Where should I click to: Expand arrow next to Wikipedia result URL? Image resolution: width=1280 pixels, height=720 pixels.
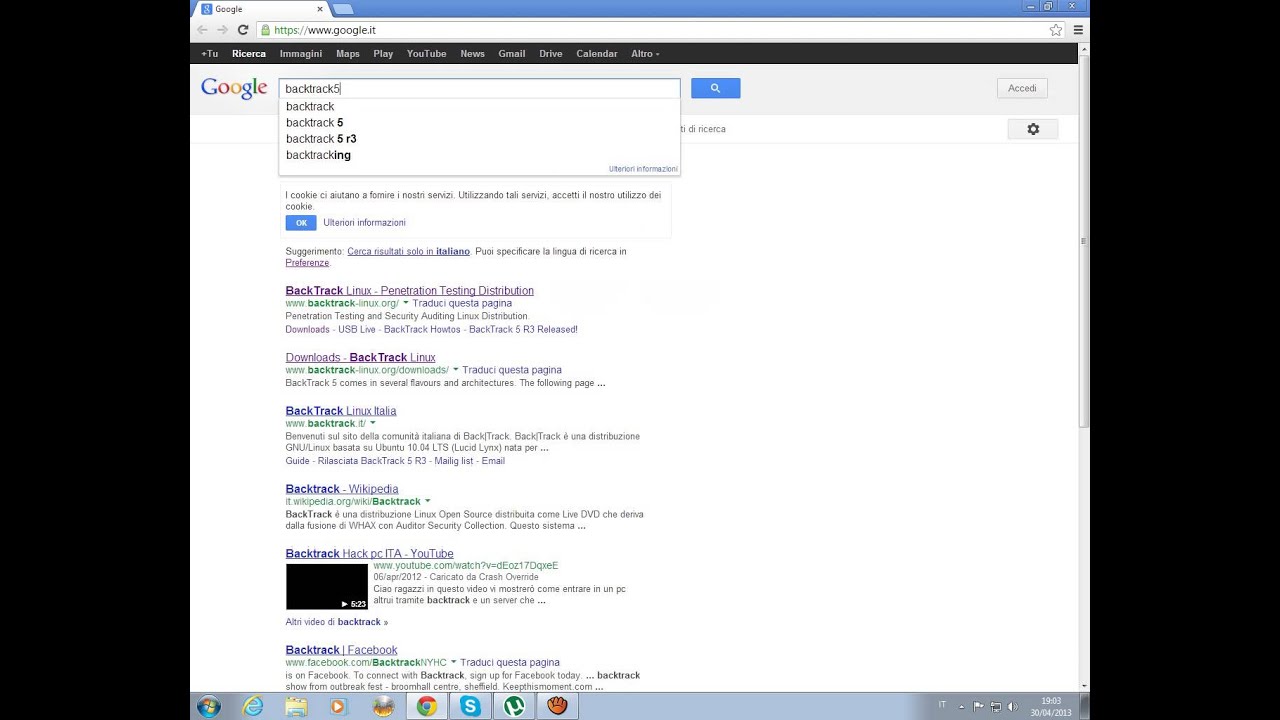coord(427,501)
